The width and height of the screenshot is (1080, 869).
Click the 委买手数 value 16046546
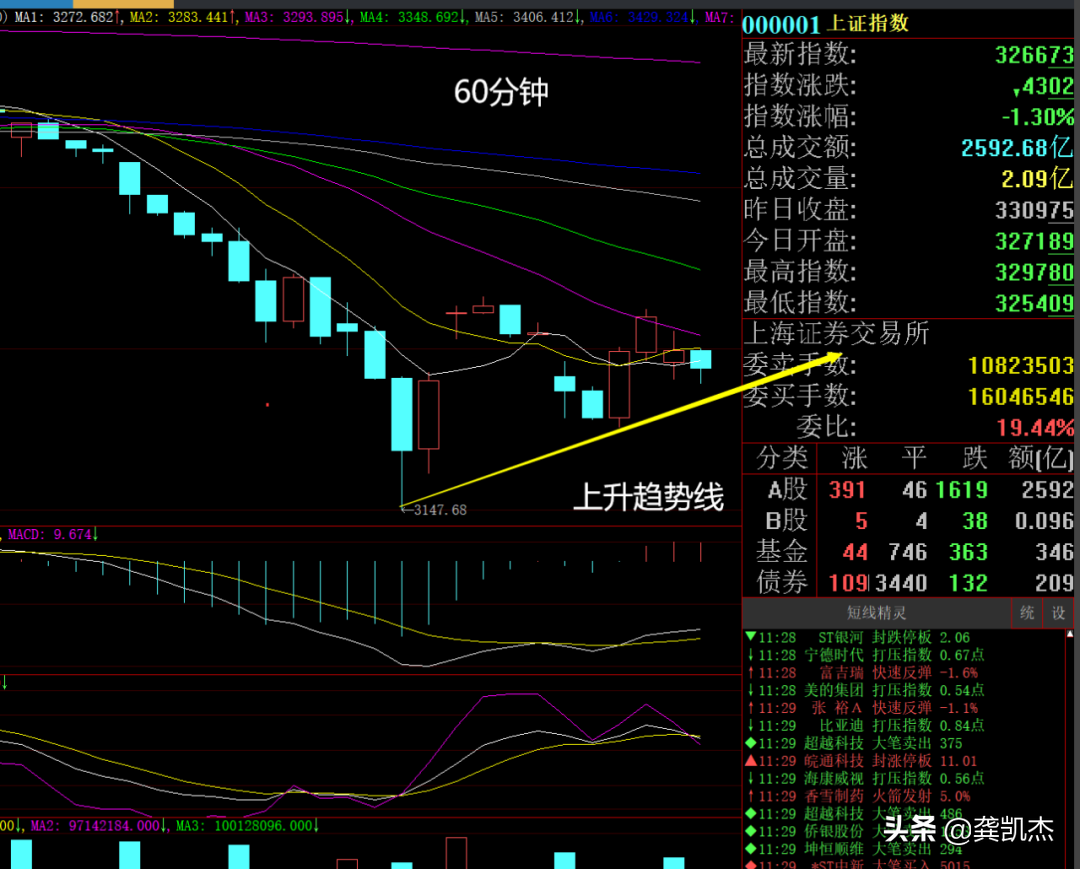pyautogui.click(x=1021, y=397)
